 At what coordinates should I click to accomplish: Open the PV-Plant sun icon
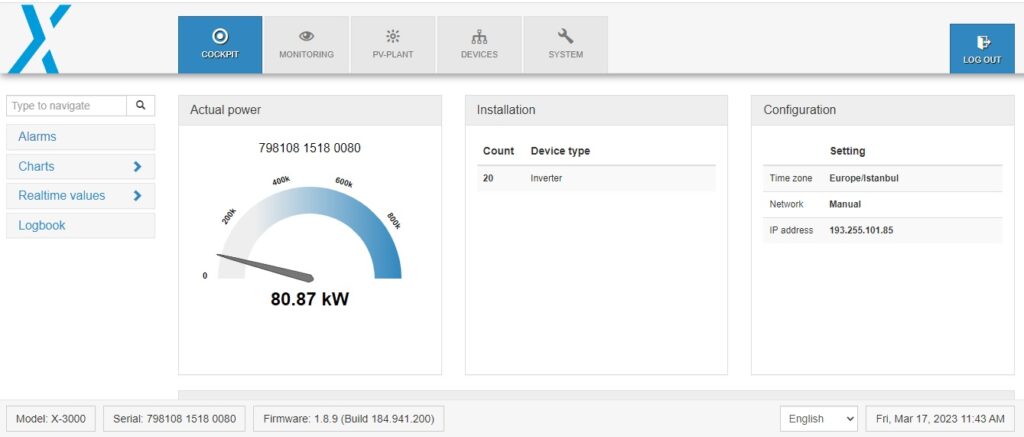(392, 36)
